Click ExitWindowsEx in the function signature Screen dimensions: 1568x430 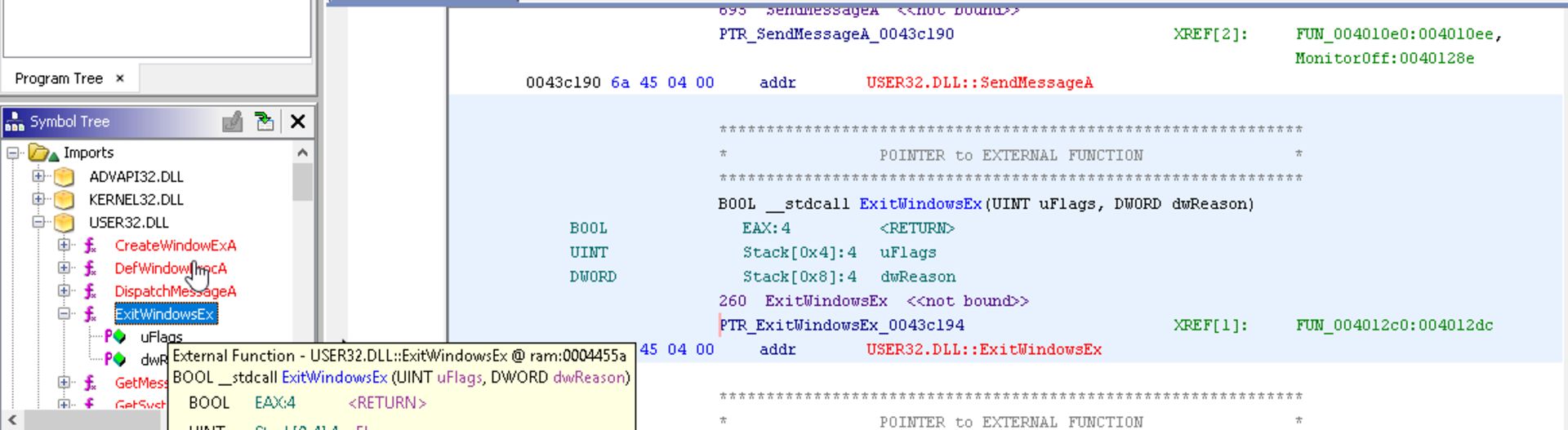pyautogui.click(x=920, y=204)
